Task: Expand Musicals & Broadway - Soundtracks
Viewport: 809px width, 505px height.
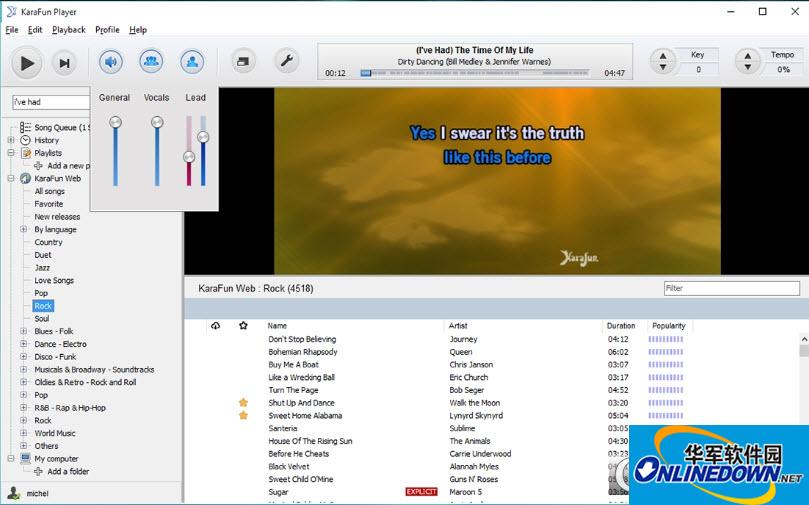Action: (x=24, y=369)
